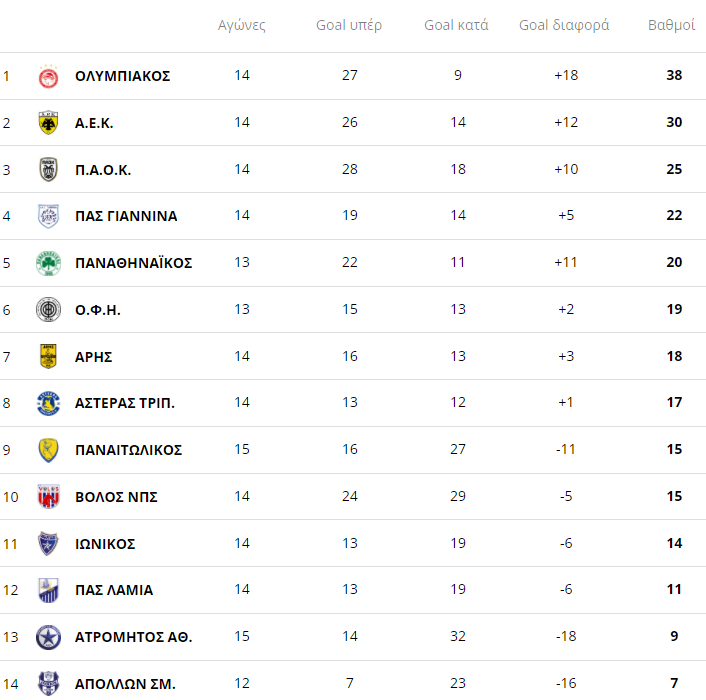706x700 pixels.
Task: Click the Goal διαφορά column header
Action: click(564, 25)
